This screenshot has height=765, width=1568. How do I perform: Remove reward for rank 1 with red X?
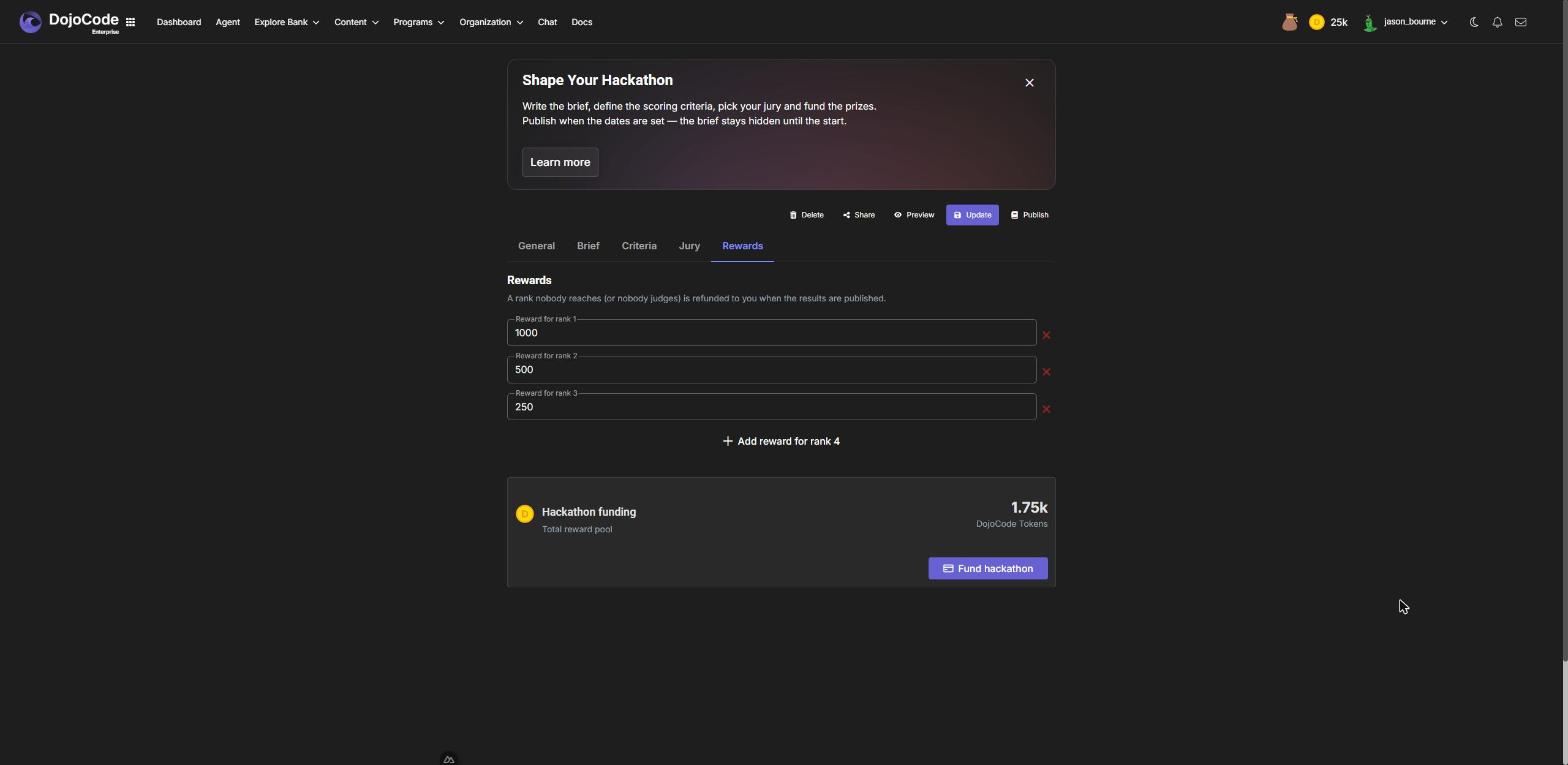(1046, 335)
